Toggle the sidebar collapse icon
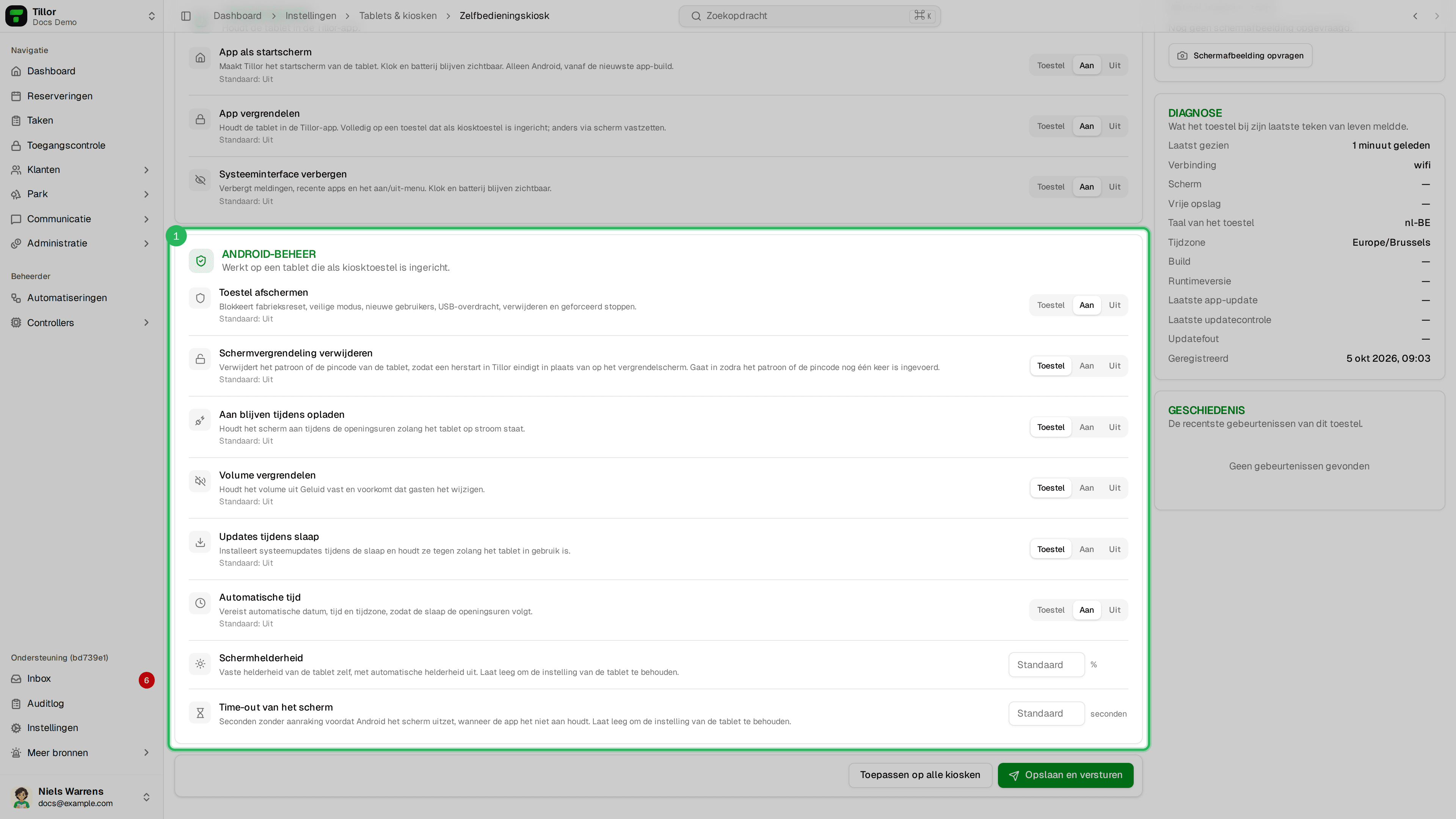Viewport: 1456px width, 819px height. pos(186,16)
